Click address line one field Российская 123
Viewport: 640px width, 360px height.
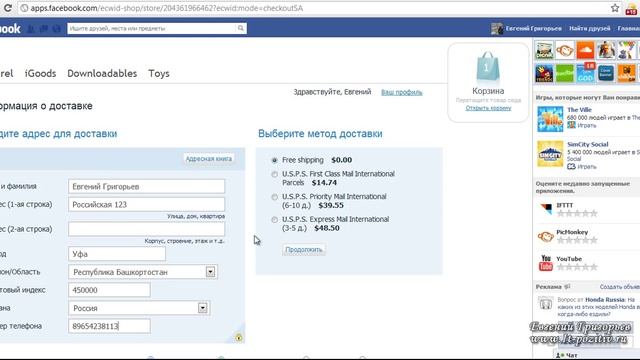tap(147, 204)
